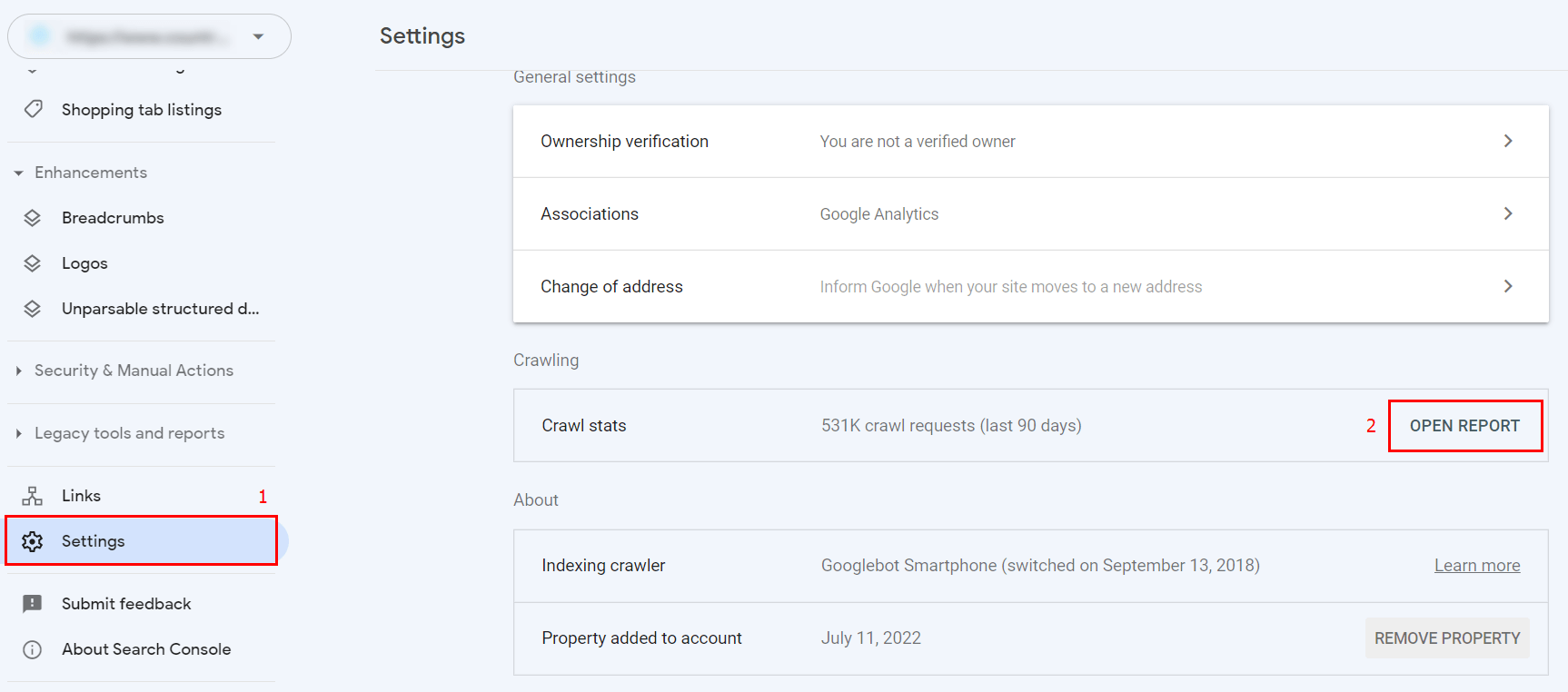Click the 531K crawl requests text
Screen dimensions: 1568x692
[951, 426]
